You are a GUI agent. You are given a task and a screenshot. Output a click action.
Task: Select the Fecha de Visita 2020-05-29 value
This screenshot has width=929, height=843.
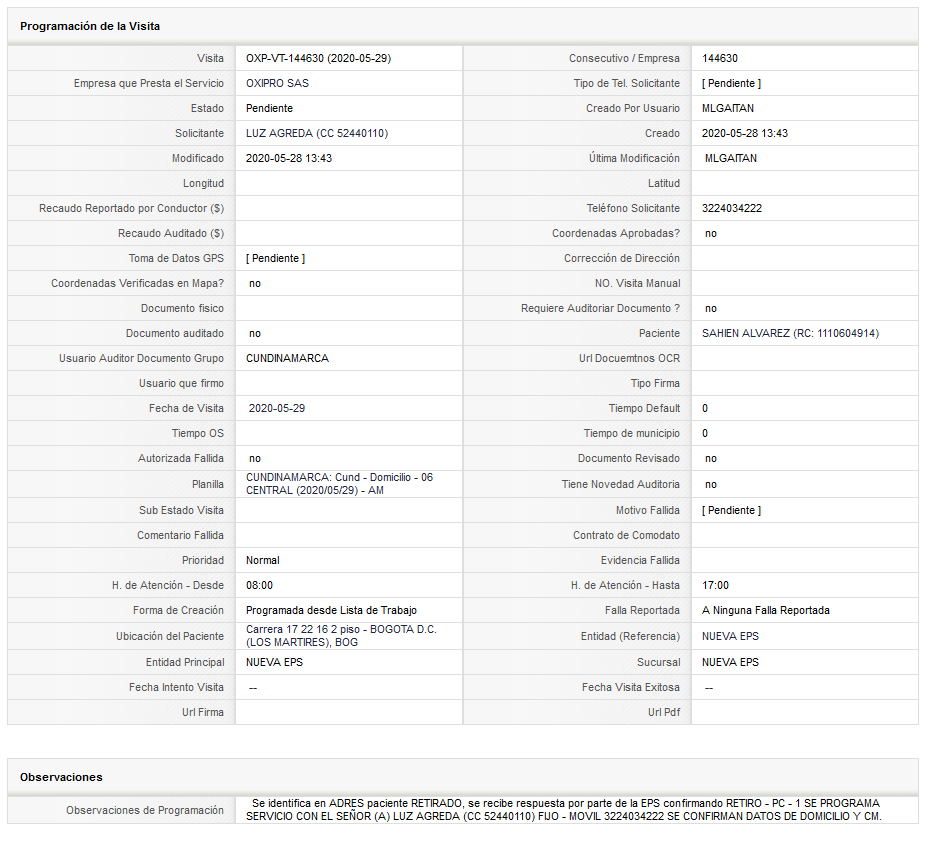point(277,408)
